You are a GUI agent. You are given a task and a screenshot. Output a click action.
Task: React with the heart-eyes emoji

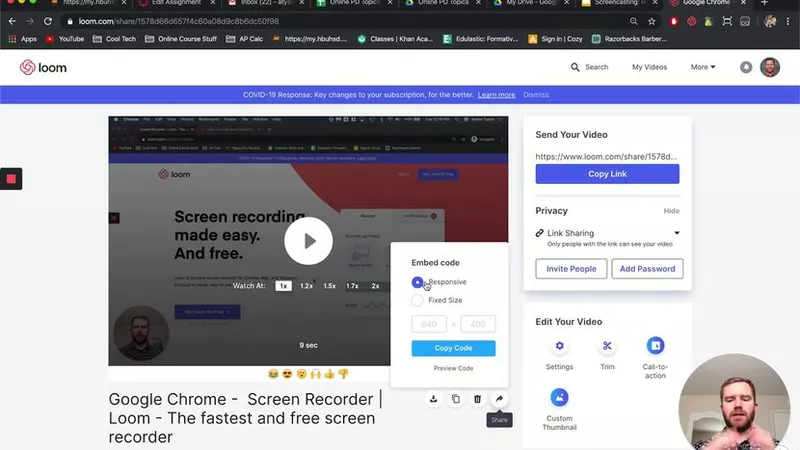tap(287, 374)
